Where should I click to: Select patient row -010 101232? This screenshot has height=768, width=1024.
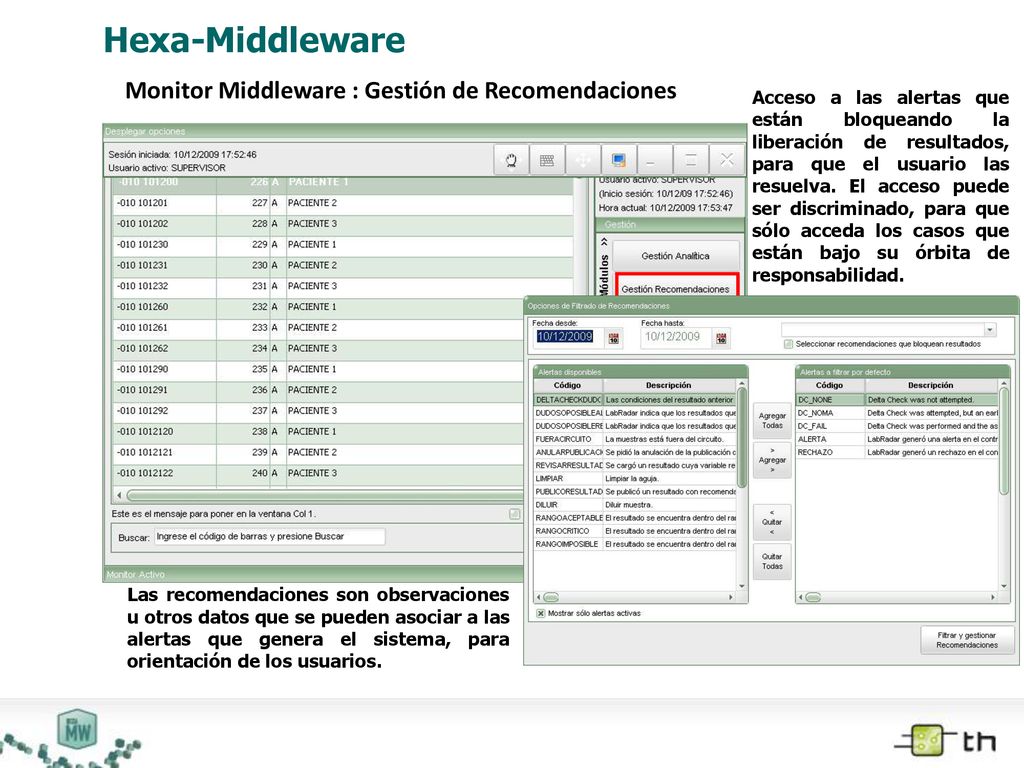[343, 286]
